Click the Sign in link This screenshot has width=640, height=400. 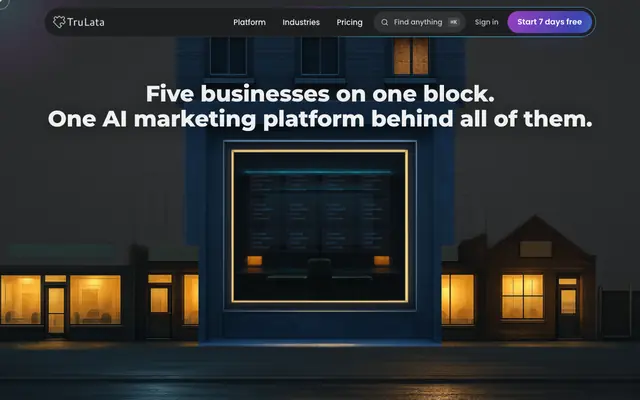[x=487, y=22]
